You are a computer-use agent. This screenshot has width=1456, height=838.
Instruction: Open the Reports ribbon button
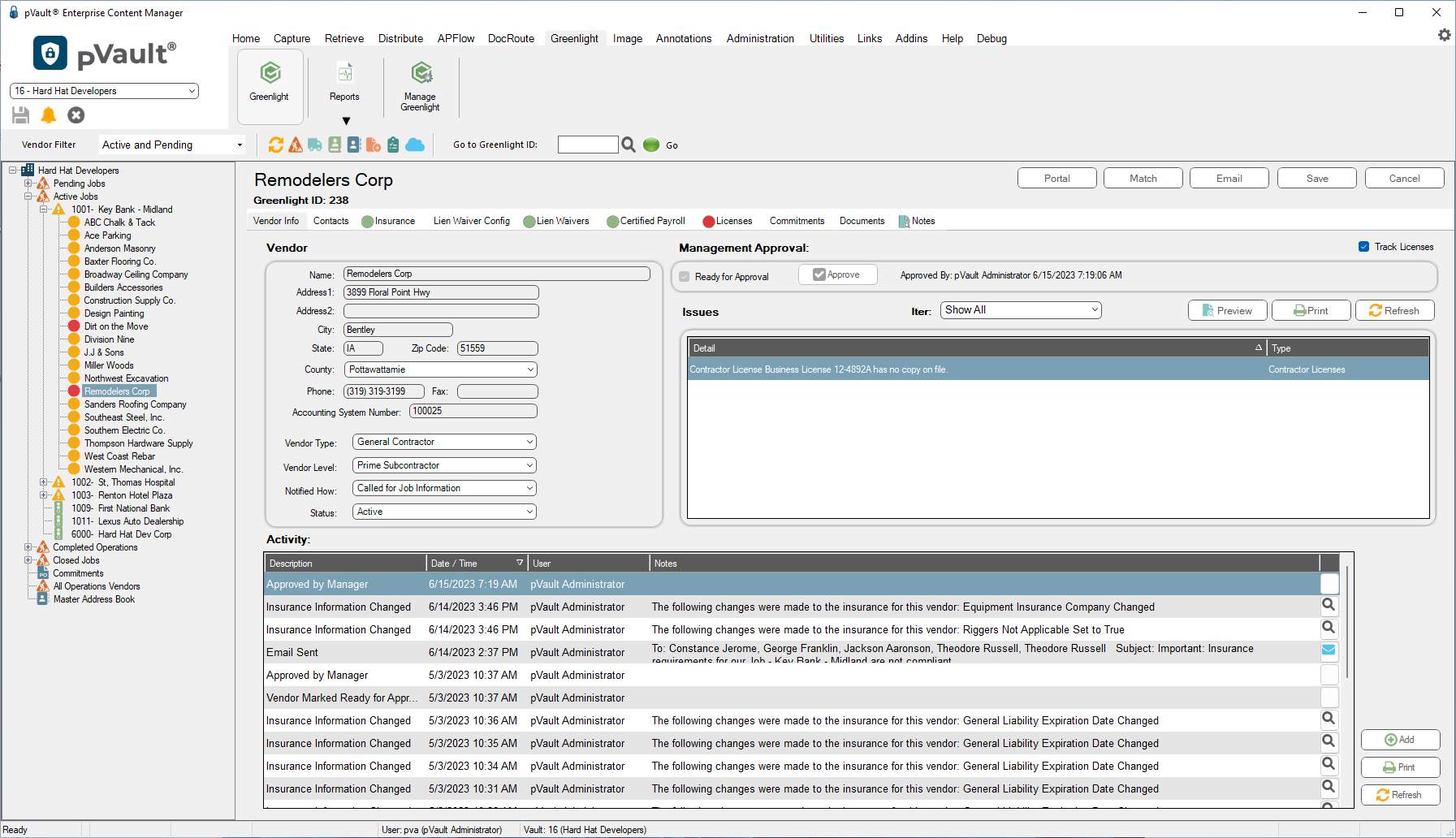(x=344, y=82)
